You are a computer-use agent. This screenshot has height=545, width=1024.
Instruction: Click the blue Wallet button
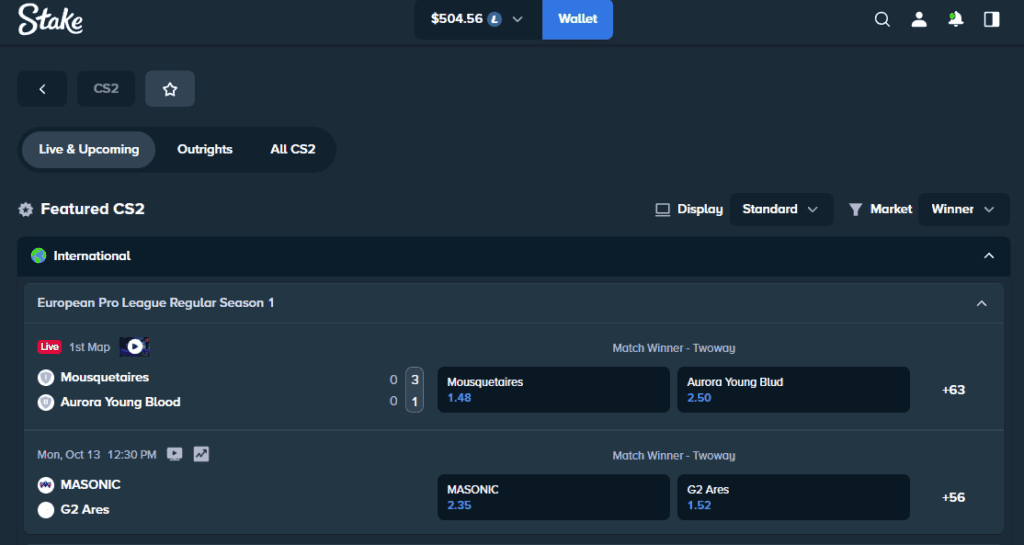(577, 19)
